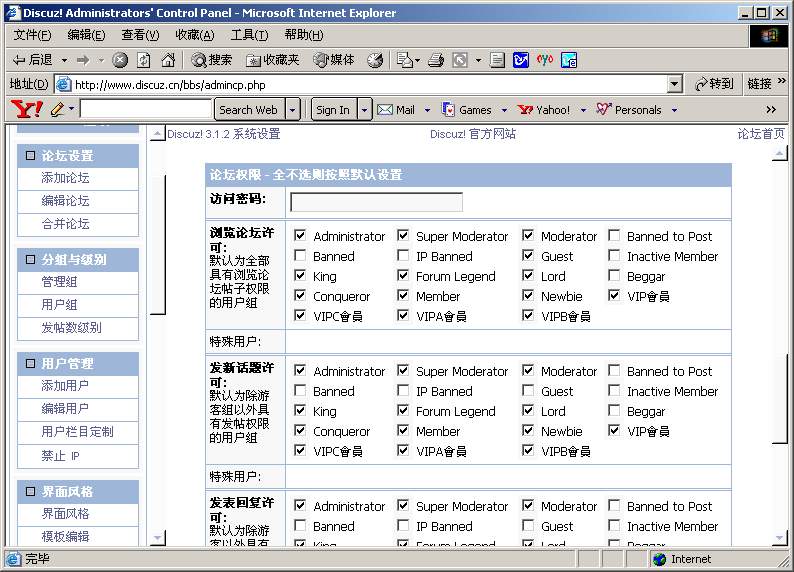Open the History icon in toolbar
Image resolution: width=794 pixels, height=572 pixels.
point(375,60)
